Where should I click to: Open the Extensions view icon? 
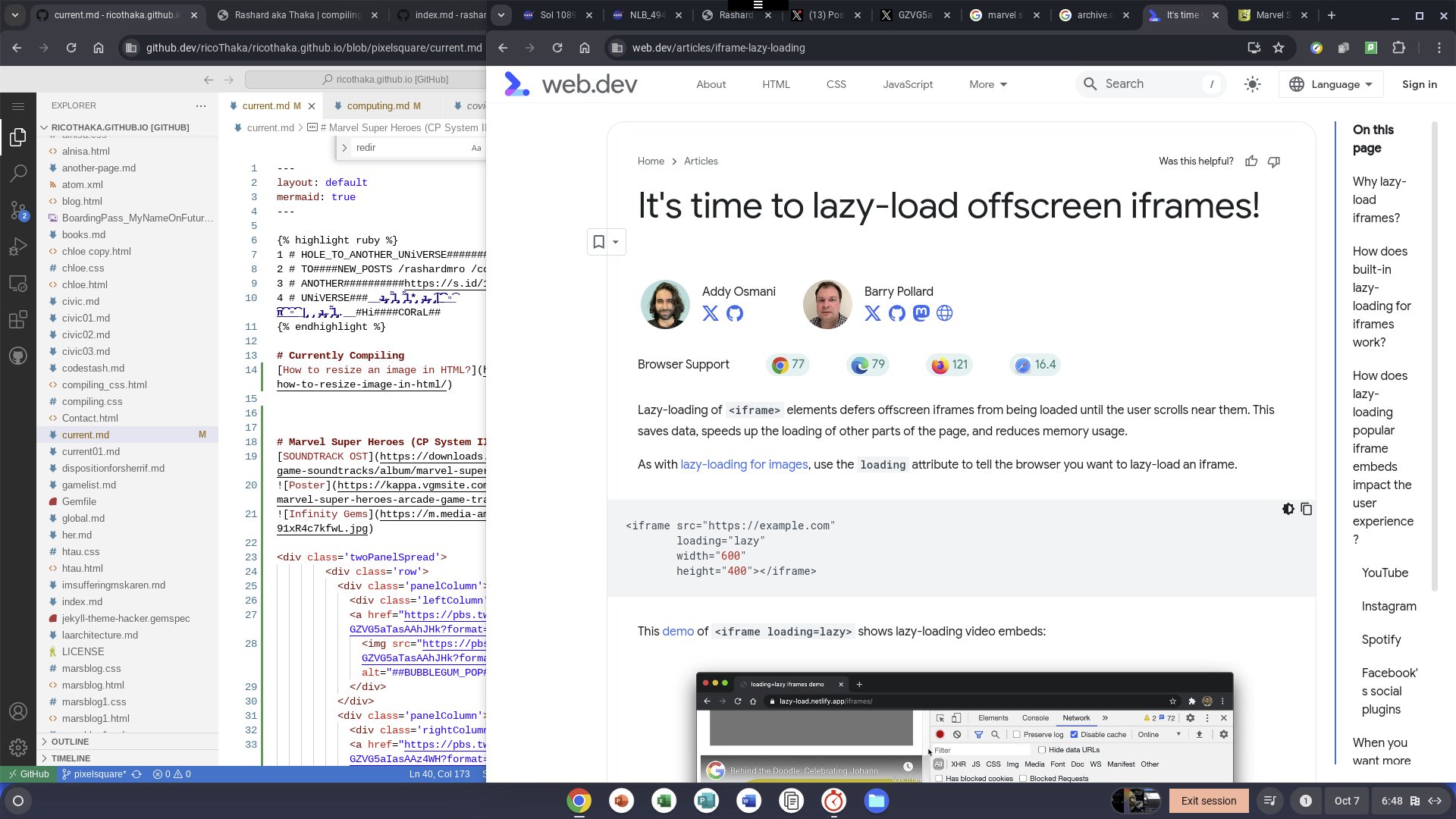[x=18, y=320]
